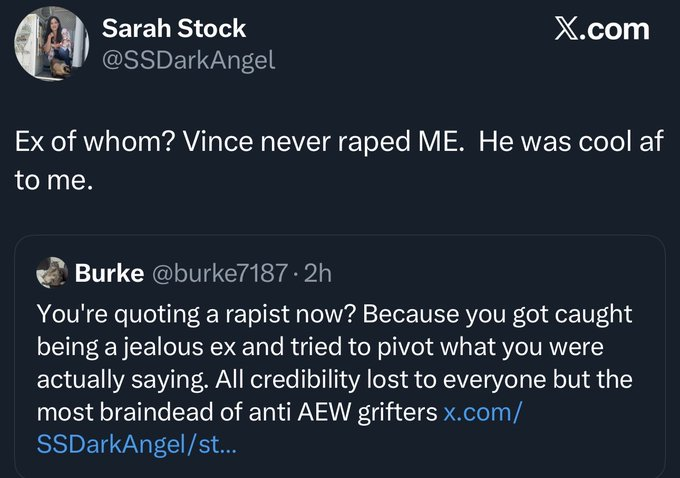
Task: Click the words "most braindead of anti"
Action: (x=137, y=411)
